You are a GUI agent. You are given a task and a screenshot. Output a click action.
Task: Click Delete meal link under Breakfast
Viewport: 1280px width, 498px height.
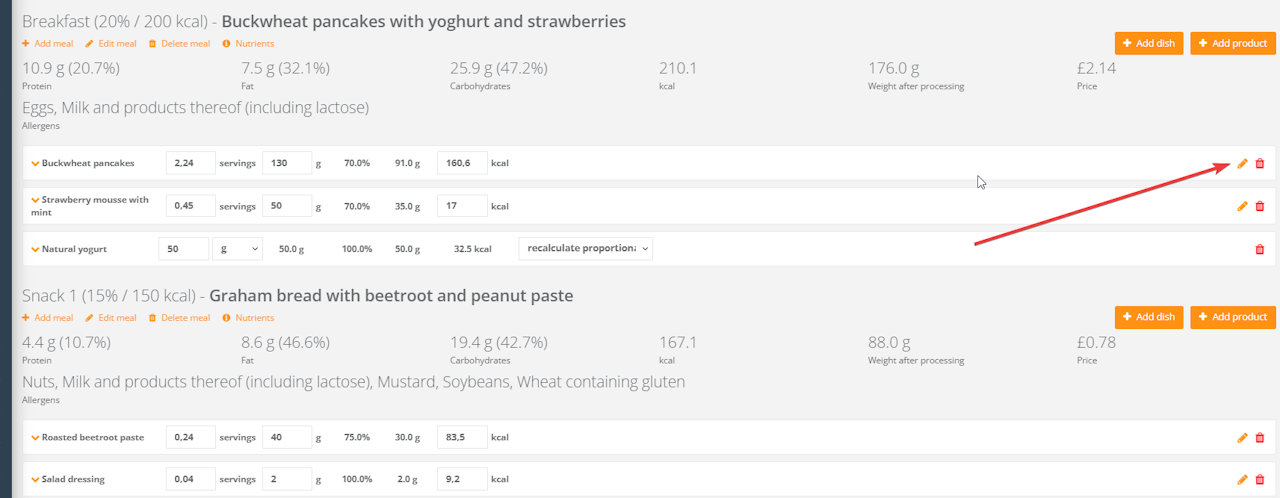(x=179, y=44)
